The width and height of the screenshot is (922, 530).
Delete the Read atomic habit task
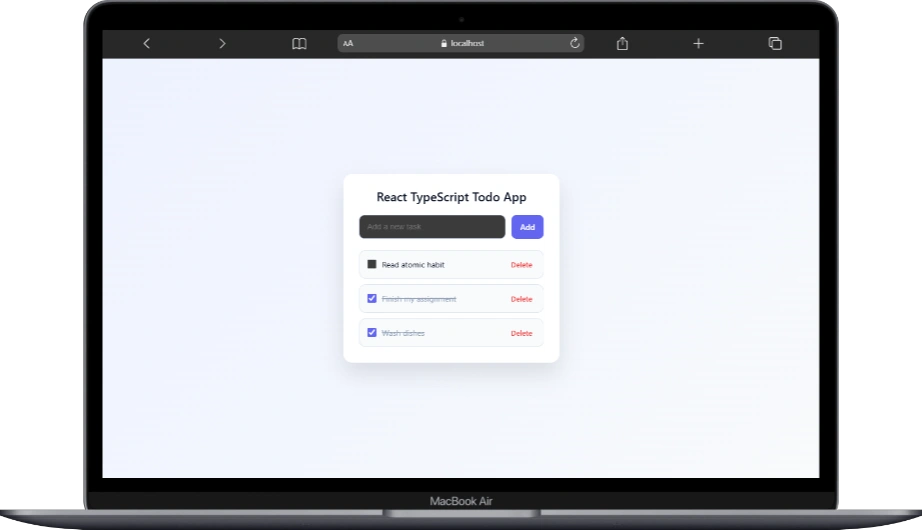522,265
